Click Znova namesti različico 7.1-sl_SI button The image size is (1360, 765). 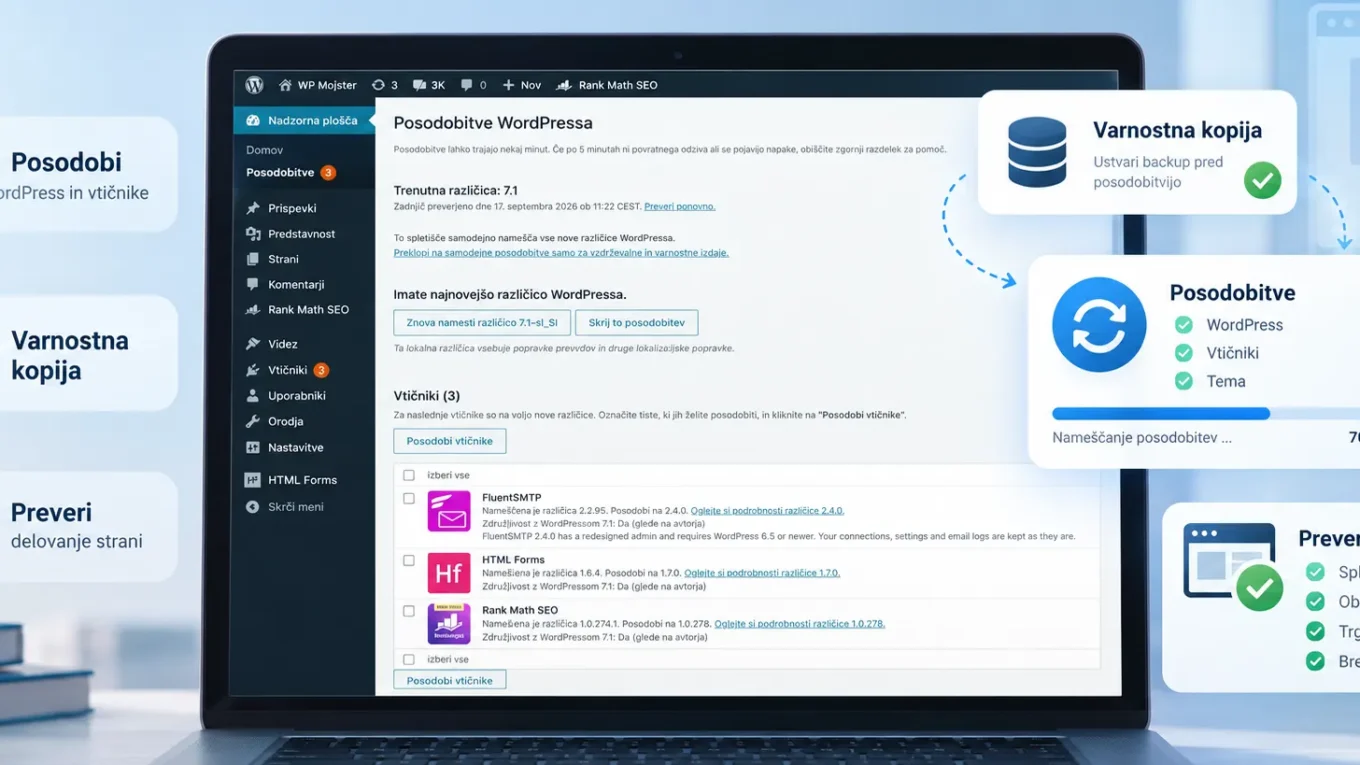(482, 323)
